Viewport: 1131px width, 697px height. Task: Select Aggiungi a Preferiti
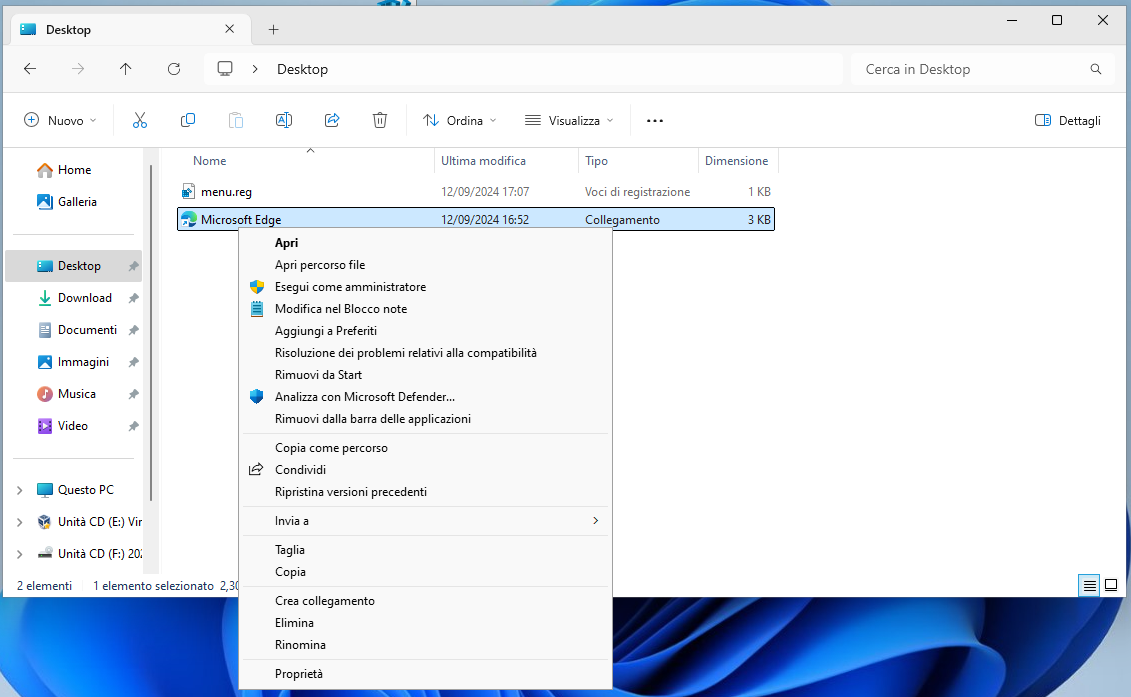pyautogui.click(x=426, y=331)
